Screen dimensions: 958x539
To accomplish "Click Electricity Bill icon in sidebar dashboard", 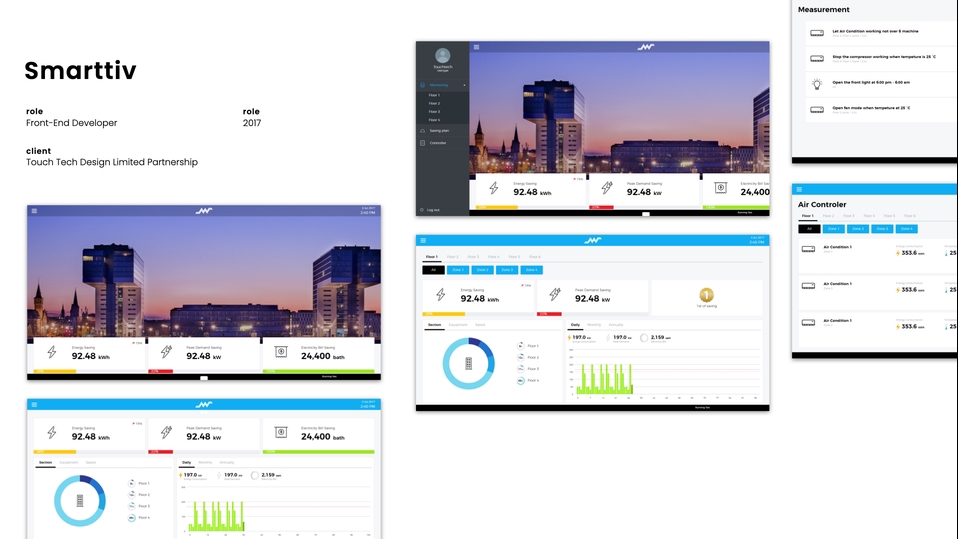I will point(721,188).
